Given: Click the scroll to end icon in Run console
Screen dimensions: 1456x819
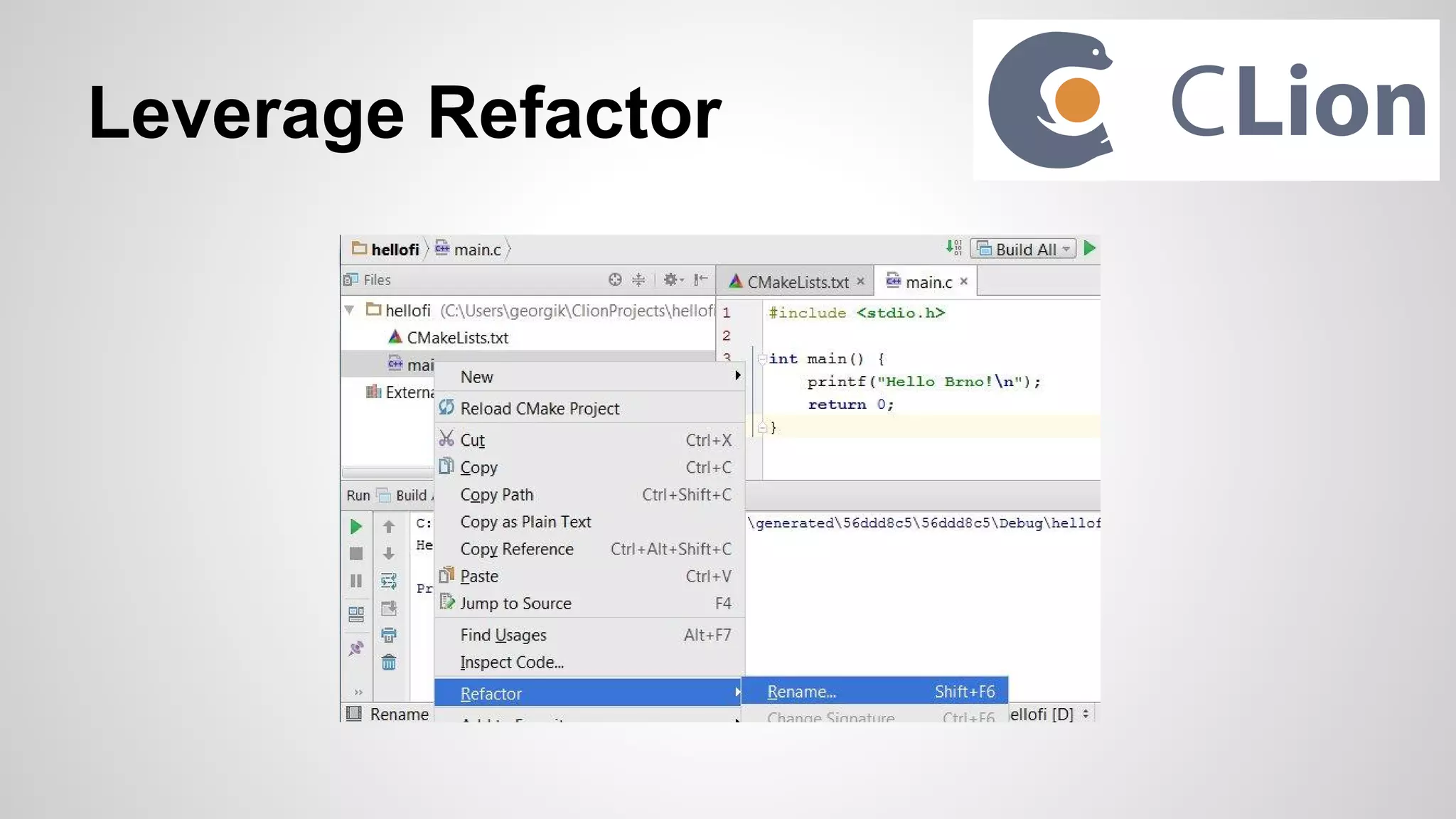Looking at the screenshot, I should click(389, 609).
